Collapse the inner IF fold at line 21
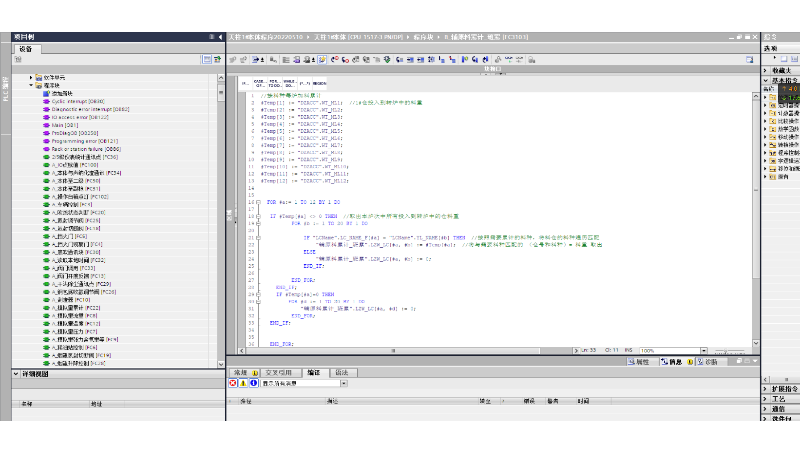Image resolution: width=800 pixels, height=453 pixels. pos(259,238)
